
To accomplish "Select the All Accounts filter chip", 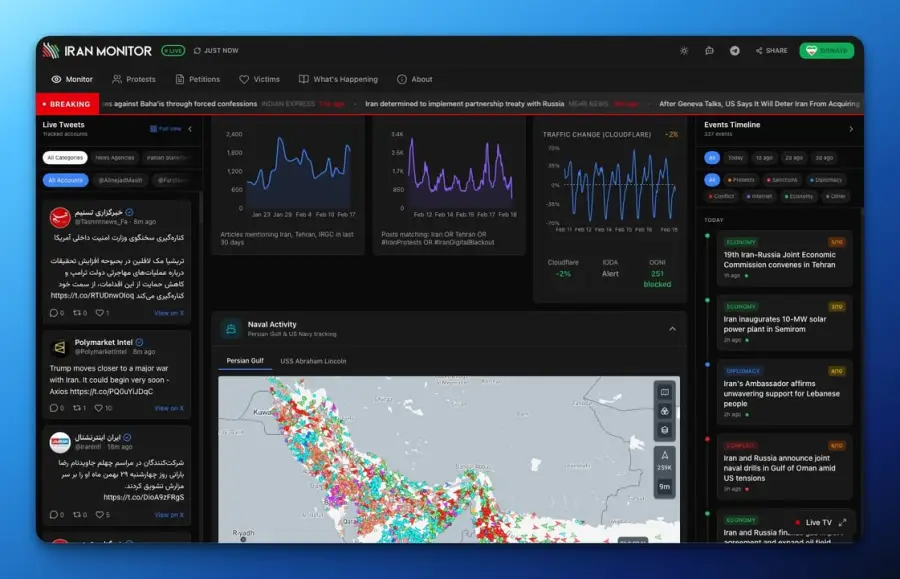I will 65,180.
